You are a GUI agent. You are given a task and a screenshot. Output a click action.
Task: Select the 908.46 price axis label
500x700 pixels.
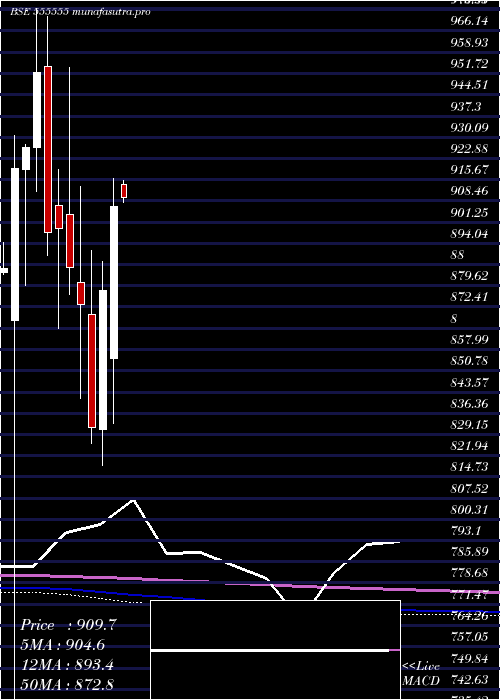[469, 192]
